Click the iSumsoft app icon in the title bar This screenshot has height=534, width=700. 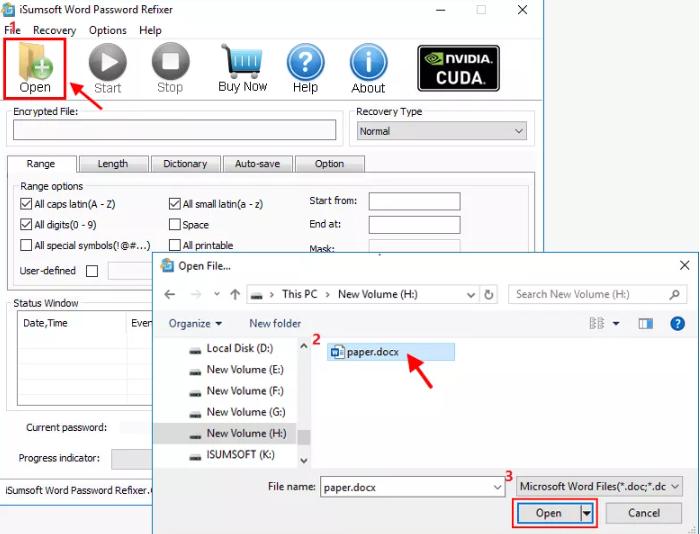[x=8, y=10]
